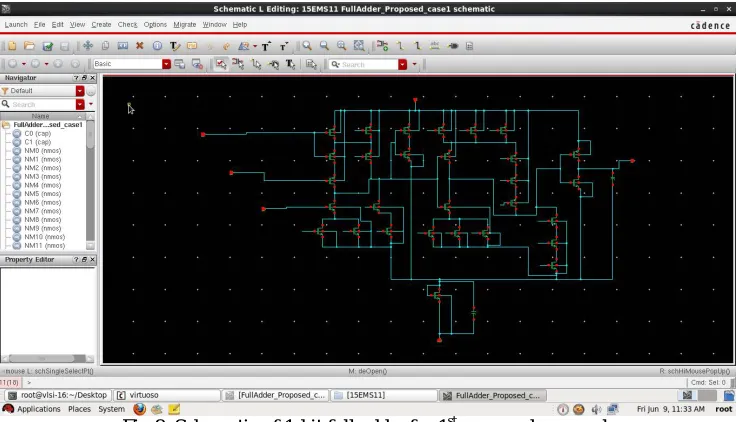Open the dropdown arrow next to the ruler icon
738x422 pixels.
click(x=255, y=46)
